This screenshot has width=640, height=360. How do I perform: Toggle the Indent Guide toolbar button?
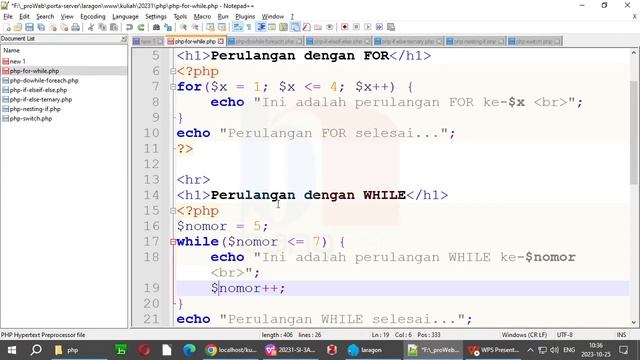click(x=260, y=27)
